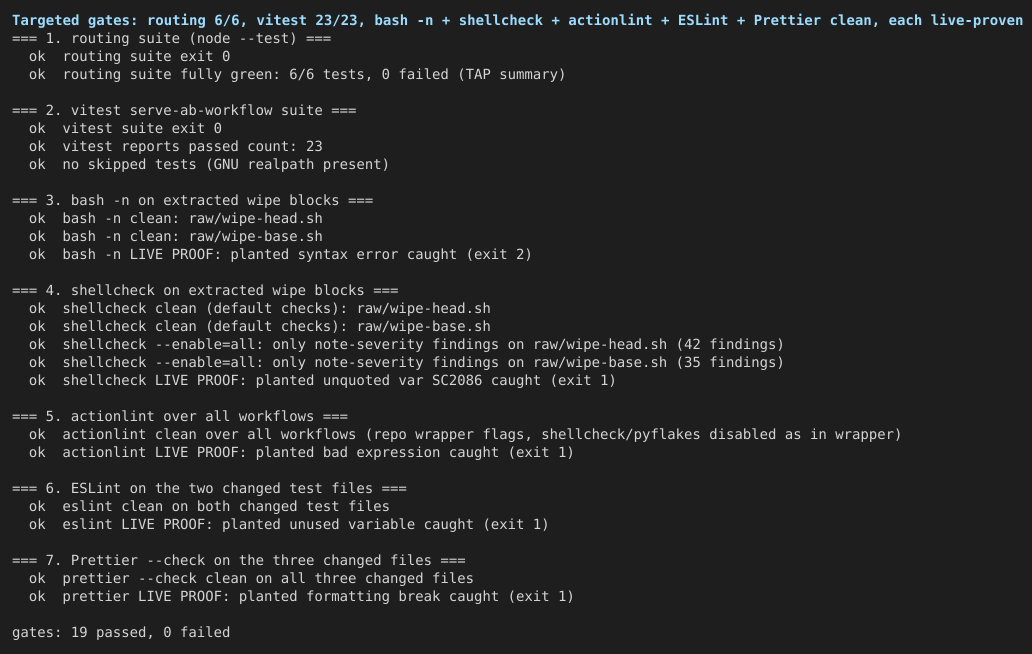
Task: Click eslint LIVE PROOF unused variable line
Action: (288, 524)
